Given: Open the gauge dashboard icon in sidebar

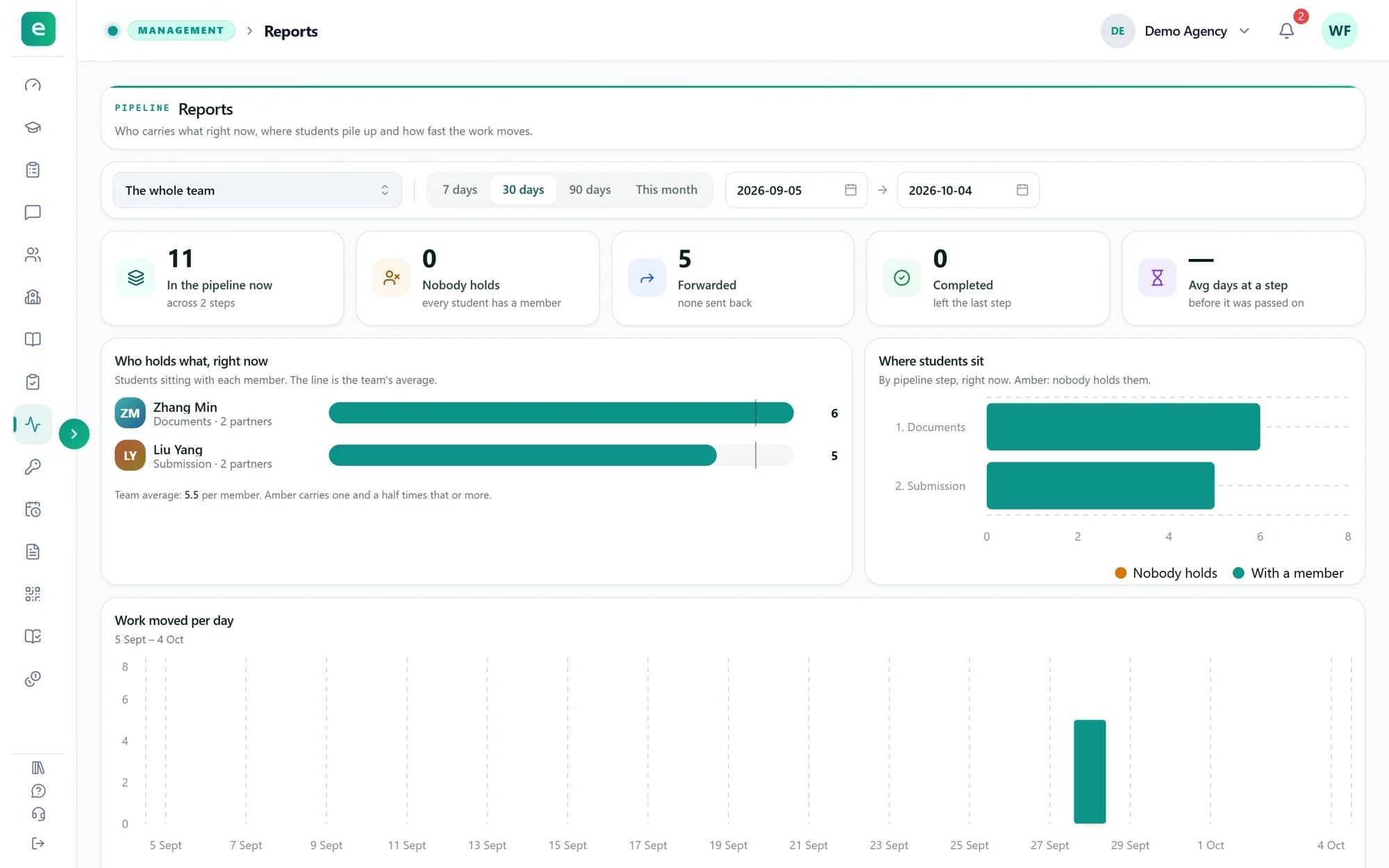Looking at the screenshot, I should (33, 85).
